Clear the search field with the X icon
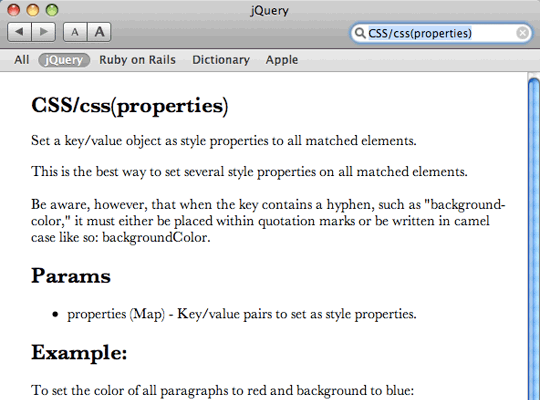This screenshot has height=400, width=540. 522,33
